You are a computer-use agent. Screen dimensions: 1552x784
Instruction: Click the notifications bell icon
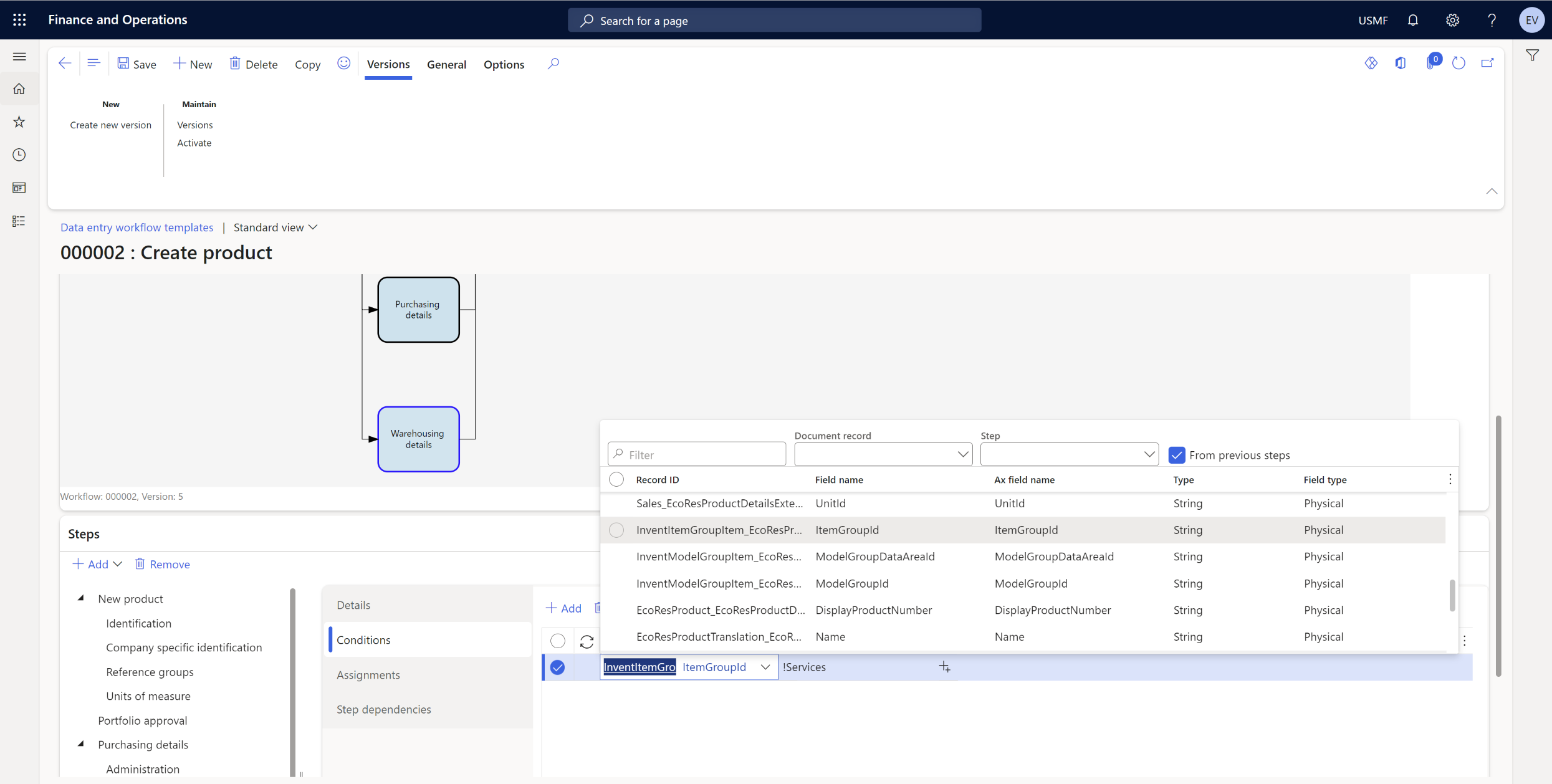pos(1413,20)
